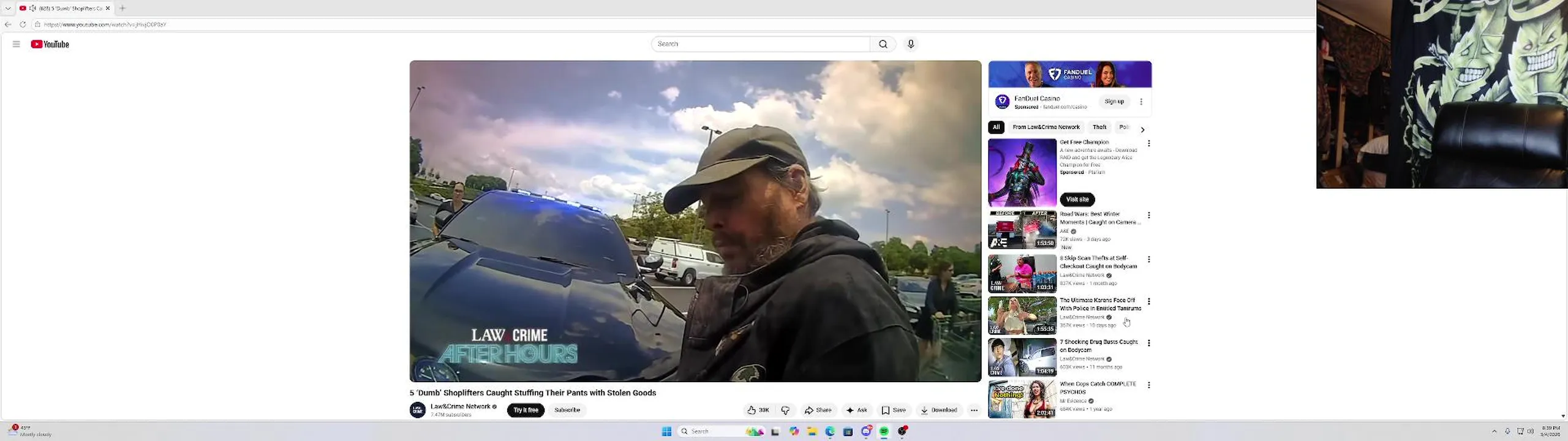Screen dimensions: 1568x441
Task: Go to YouTube home via logo
Action: [50, 44]
